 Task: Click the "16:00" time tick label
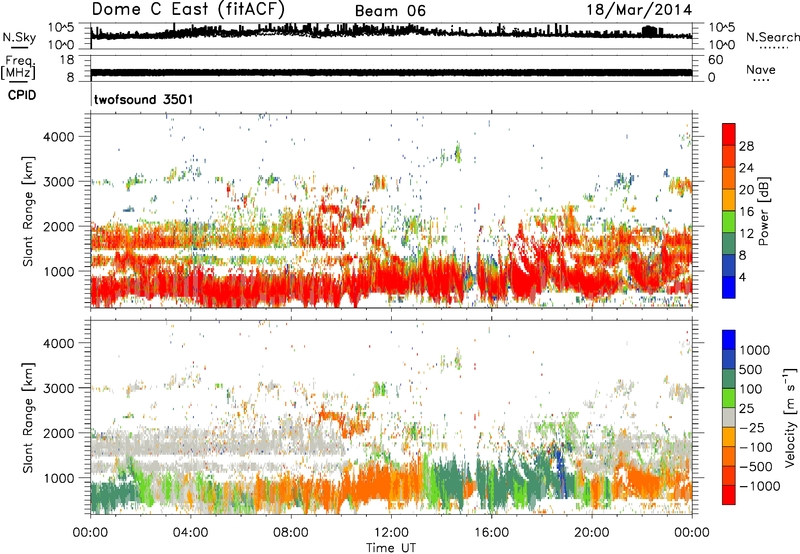click(x=491, y=533)
